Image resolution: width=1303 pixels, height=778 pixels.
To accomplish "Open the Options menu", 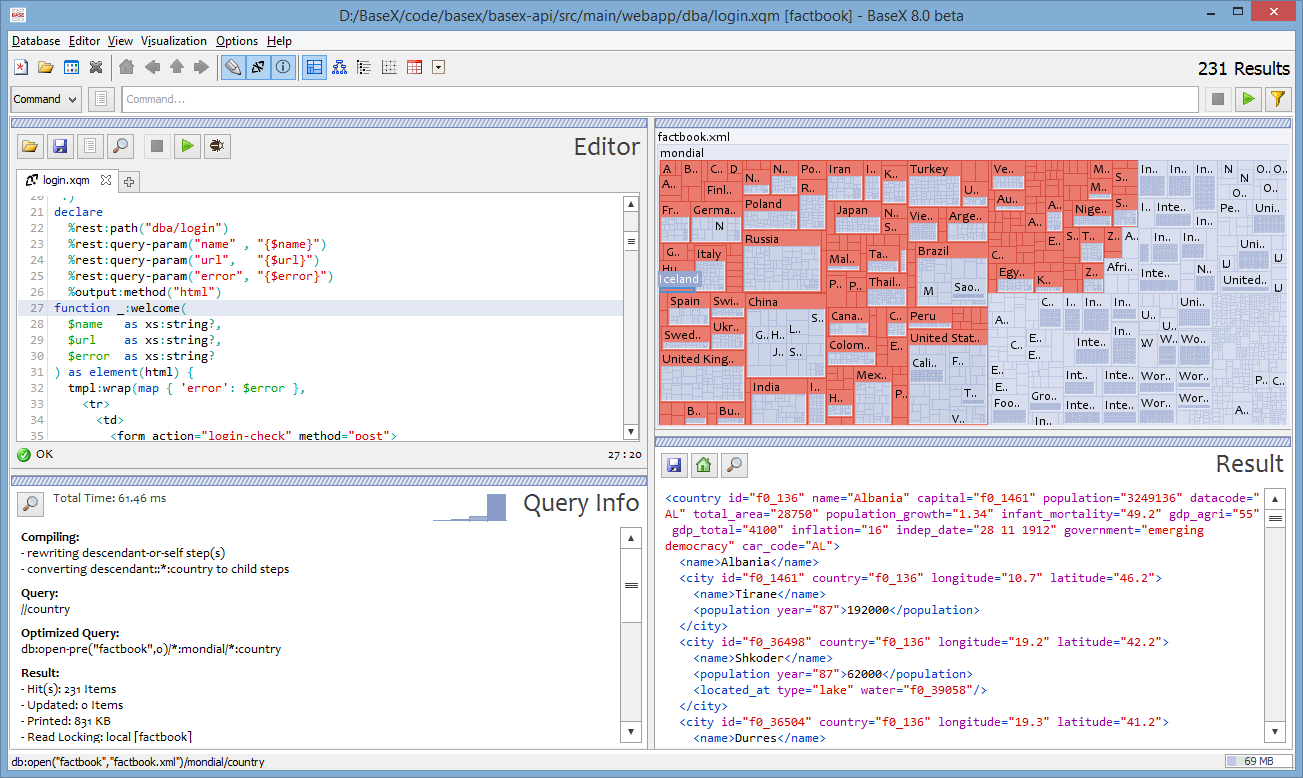I will click(x=237, y=41).
